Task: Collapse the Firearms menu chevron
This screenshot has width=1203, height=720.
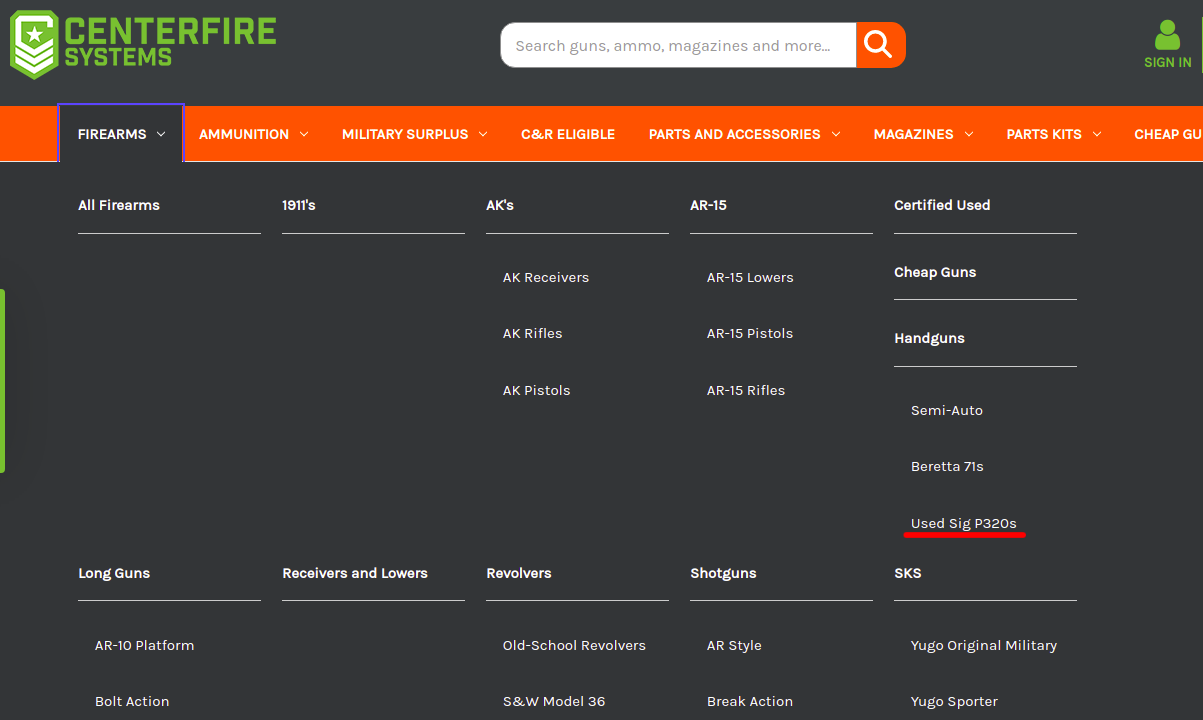Action: click(161, 134)
